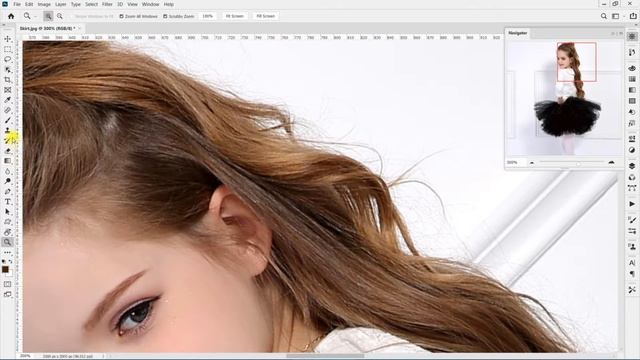Click the Navigator zoom slider handle

578,163
